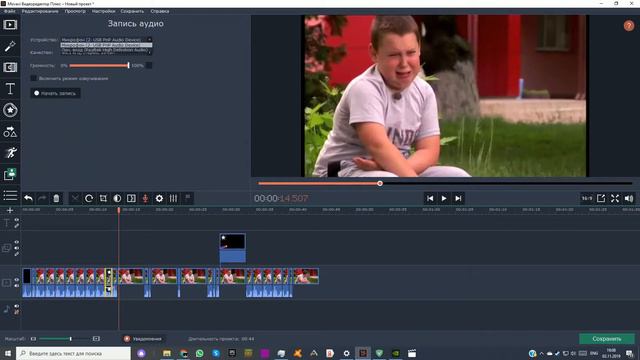Undo the last action
This screenshot has width=640, height=360.
tap(28, 198)
